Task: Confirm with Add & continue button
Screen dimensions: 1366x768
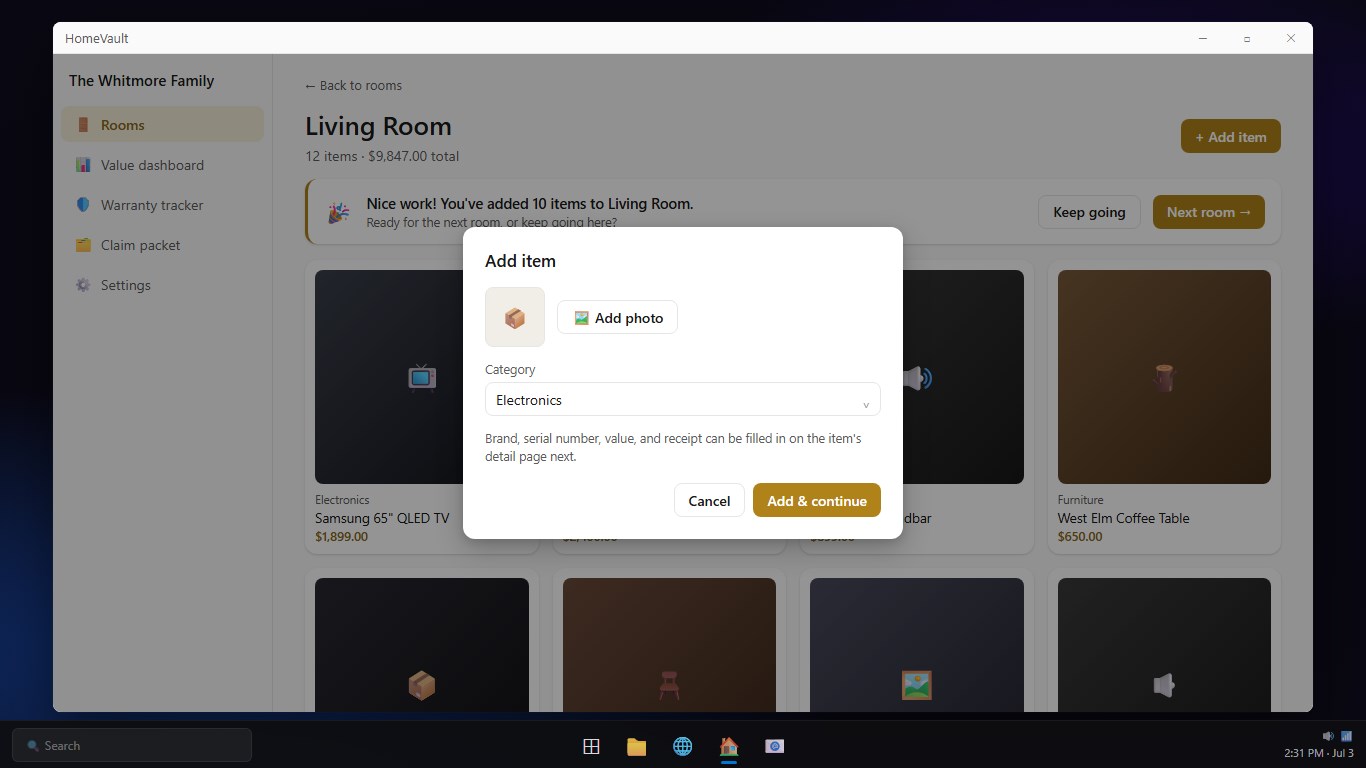Action: (x=817, y=500)
